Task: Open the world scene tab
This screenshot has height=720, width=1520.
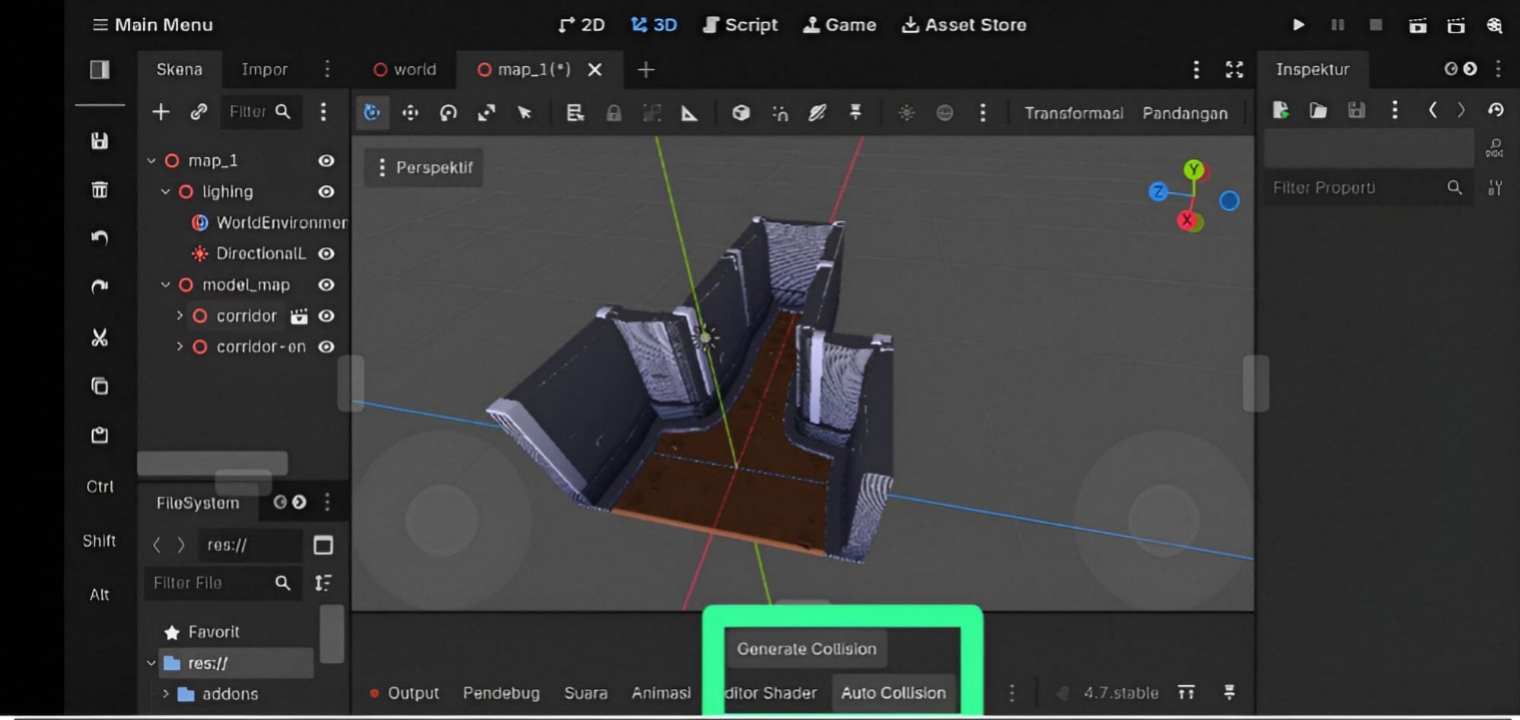Action: click(x=404, y=69)
